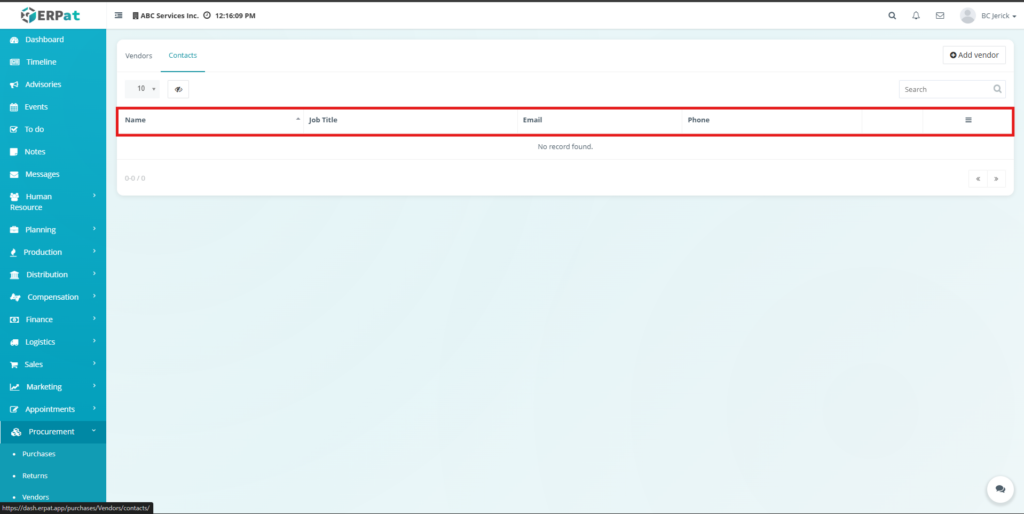The height and width of the screenshot is (514, 1024).
Task: Click the ABC Services Inc. company label
Action: pos(165,16)
